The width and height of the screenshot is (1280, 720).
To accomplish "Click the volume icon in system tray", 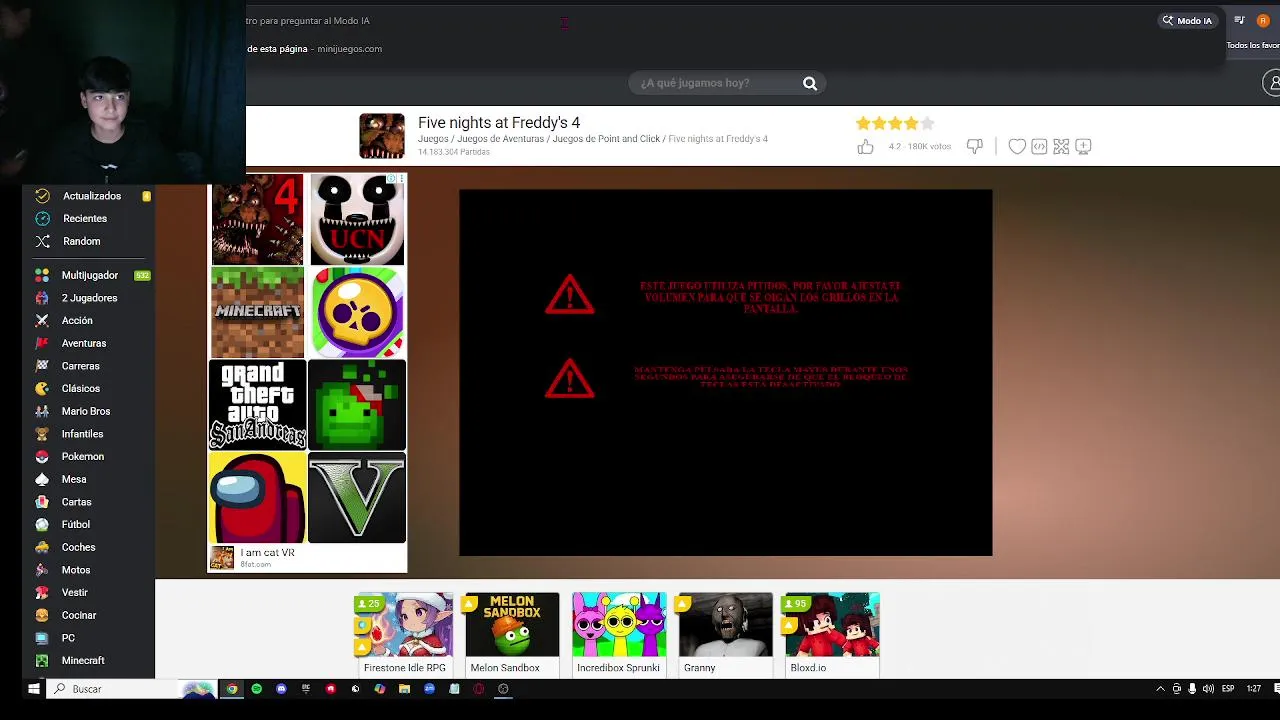I will (x=1208, y=689).
